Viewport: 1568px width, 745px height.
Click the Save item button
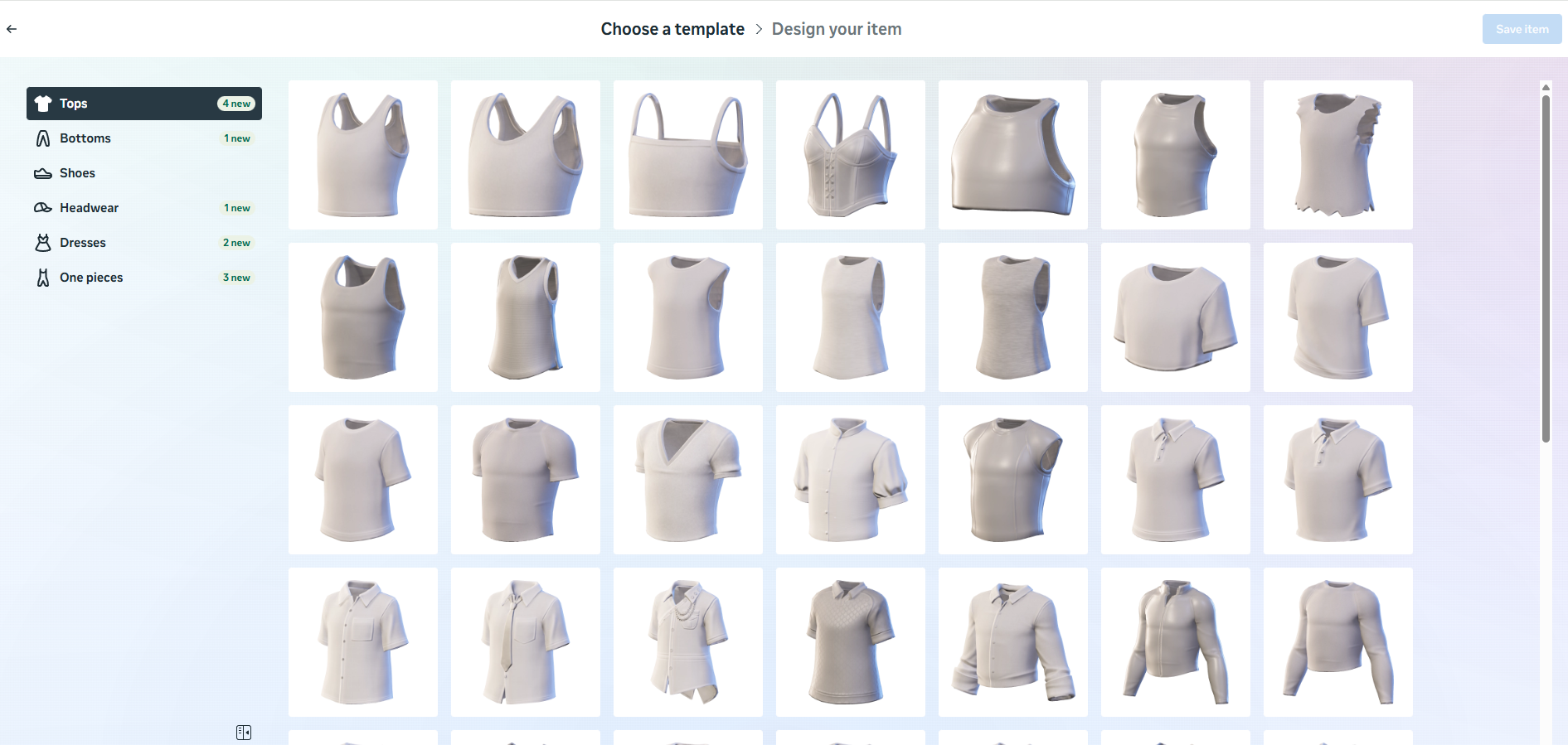[1522, 29]
